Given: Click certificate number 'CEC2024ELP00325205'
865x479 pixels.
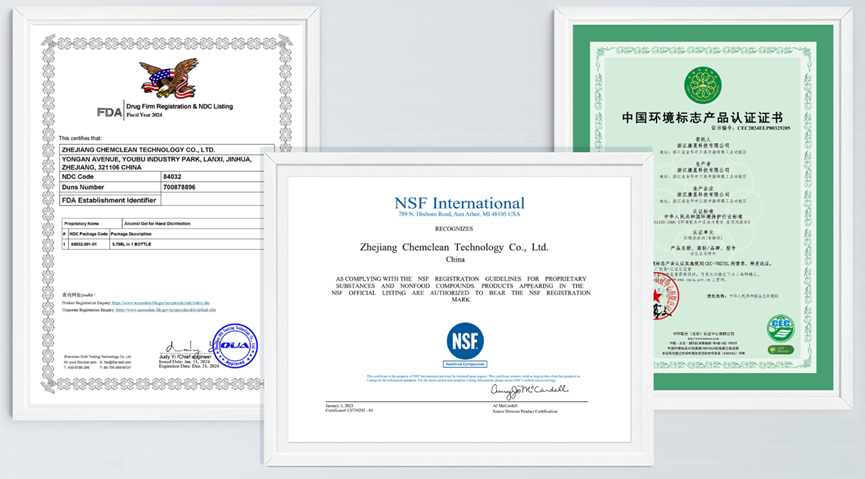Looking at the screenshot, I should pyautogui.click(x=763, y=128).
